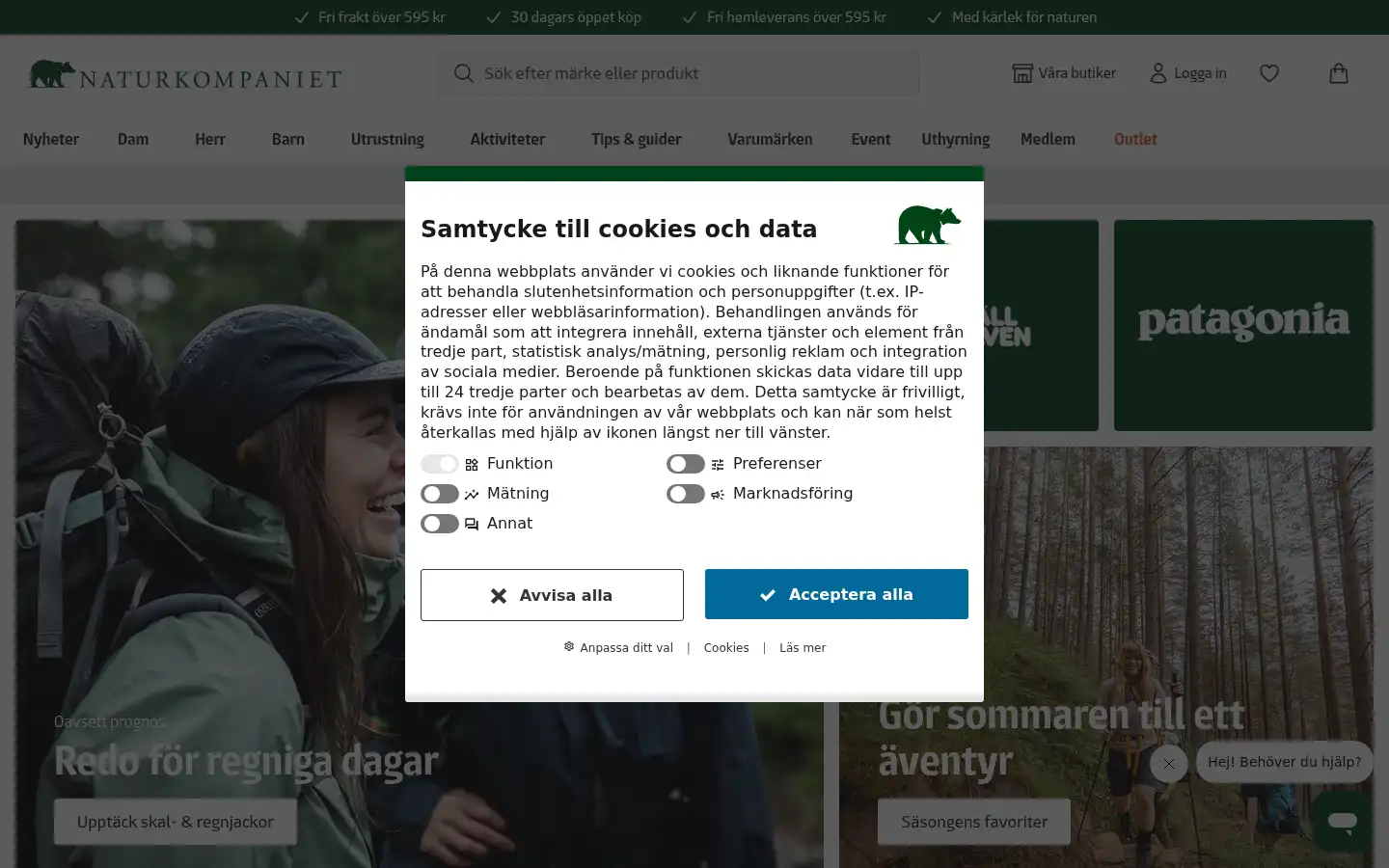Open the Medlem page
This screenshot has width=1389, height=868.
[x=1048, y=139]
